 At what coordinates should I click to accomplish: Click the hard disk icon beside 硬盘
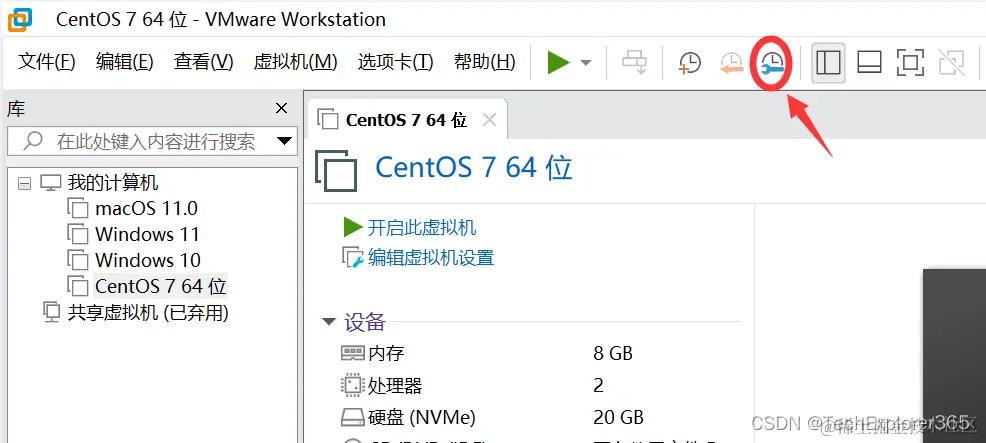(353, 417)
